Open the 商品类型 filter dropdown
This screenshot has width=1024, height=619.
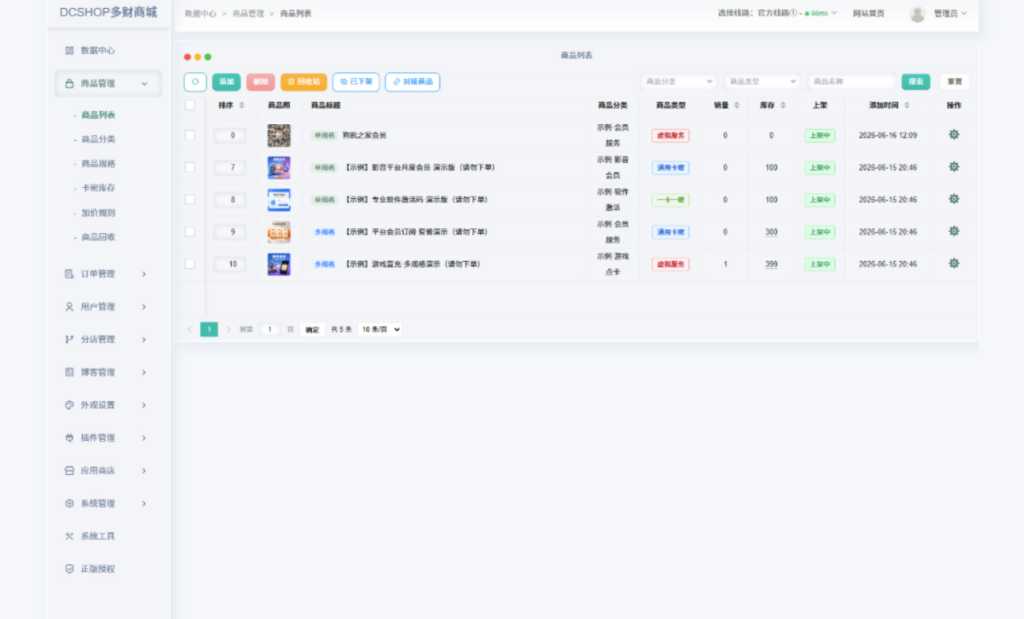[x=762, y=82]
